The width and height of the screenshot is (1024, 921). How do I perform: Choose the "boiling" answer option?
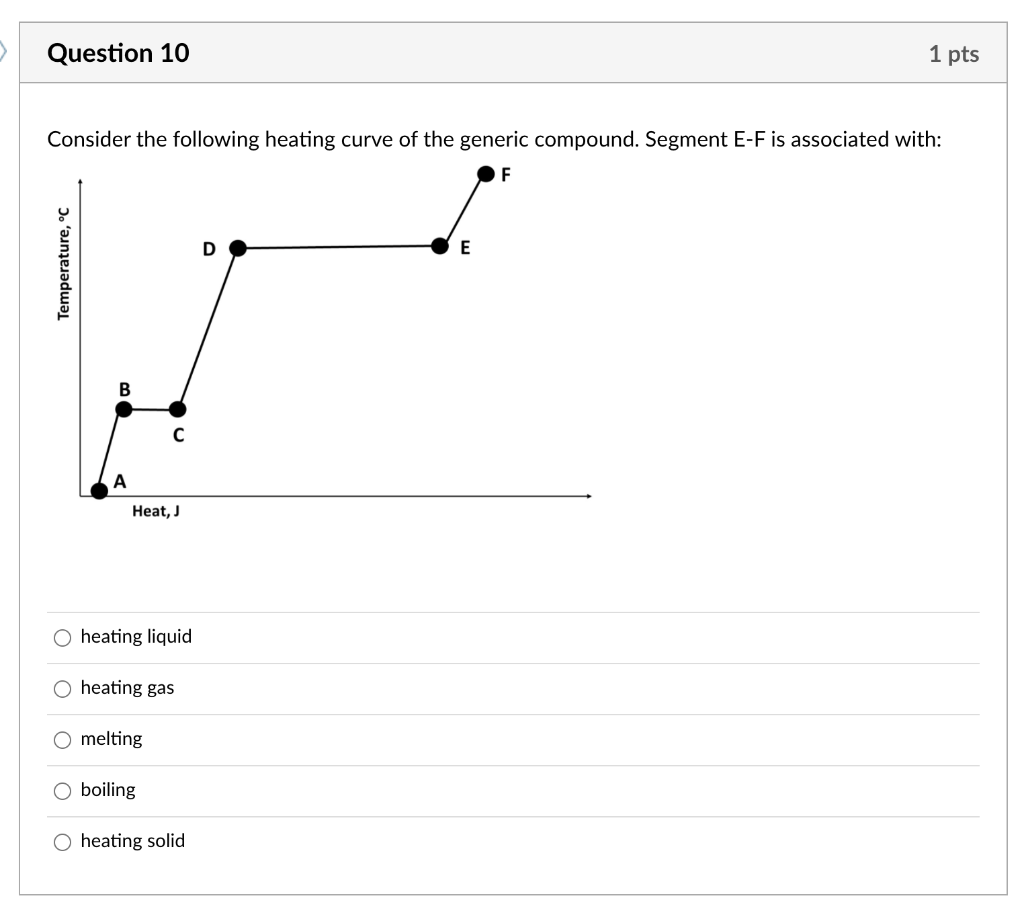(x=62, y=790)
